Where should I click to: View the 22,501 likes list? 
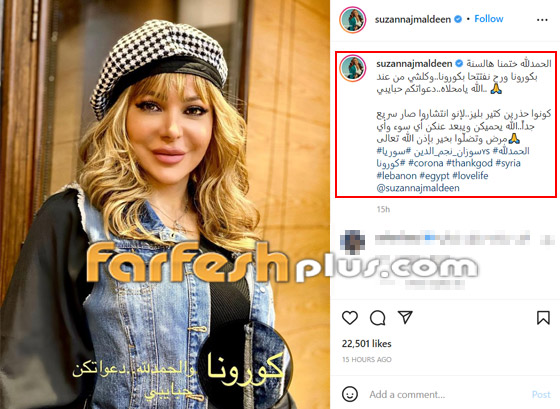click(366, 344)
